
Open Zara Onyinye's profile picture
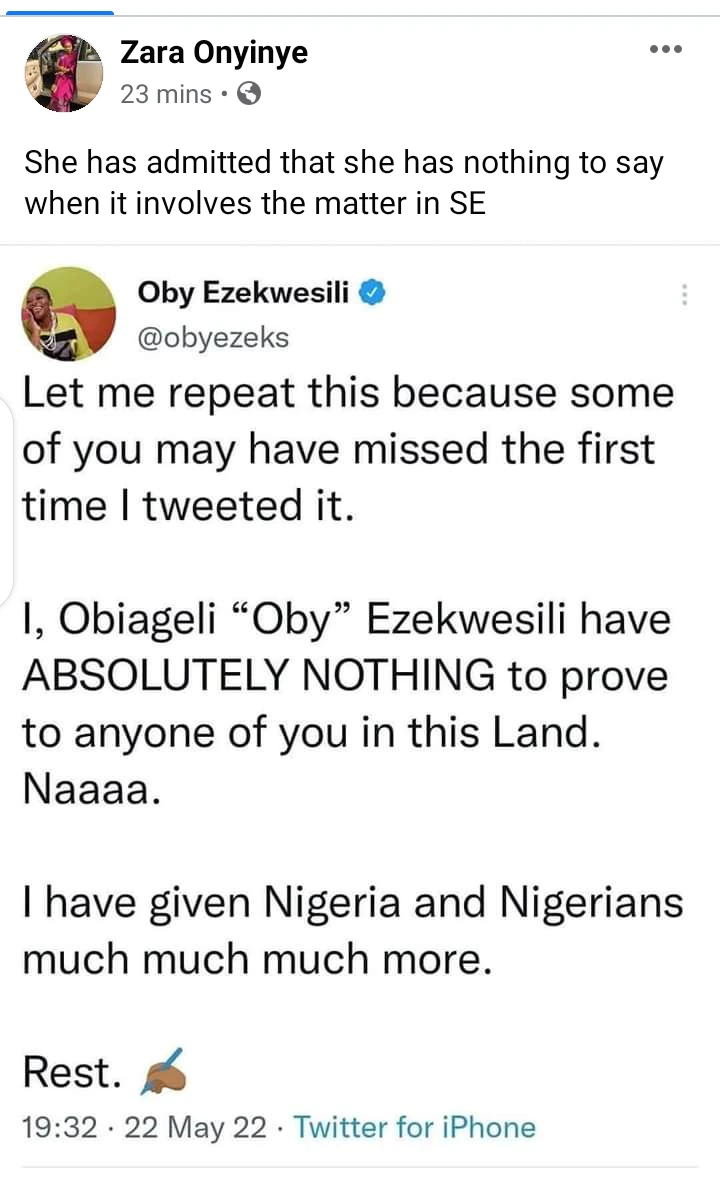point(63,72)
